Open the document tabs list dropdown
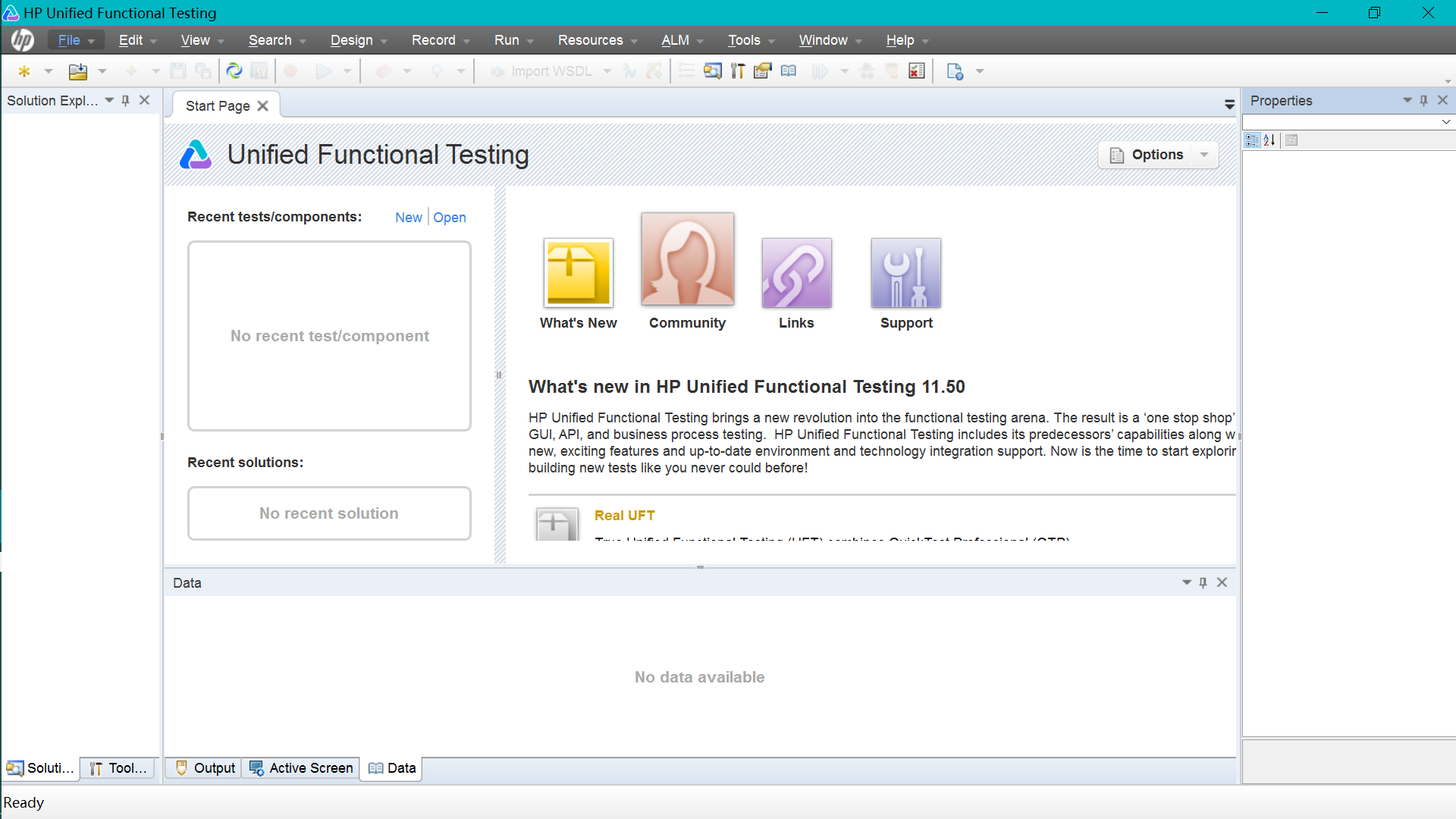The width and height of the screenshot is (1456, 819). pos(1229,105)
